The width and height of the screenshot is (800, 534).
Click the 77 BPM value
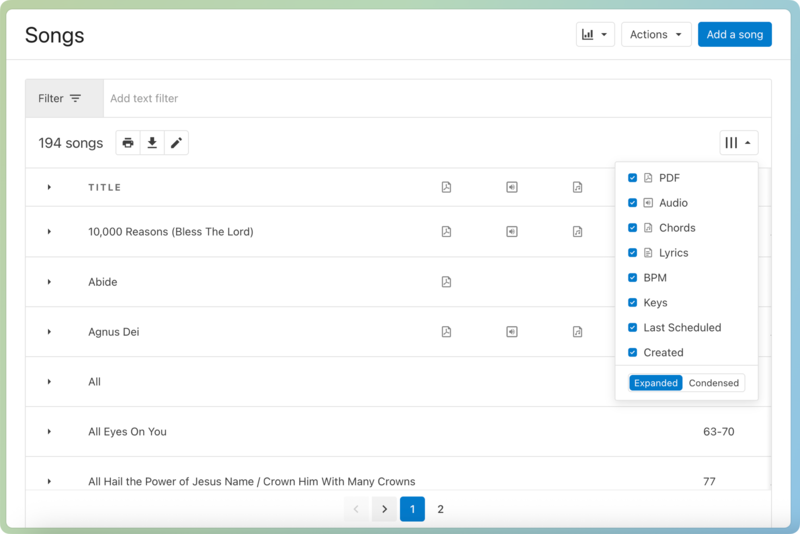pyautogui.click(x=709, y=481)
